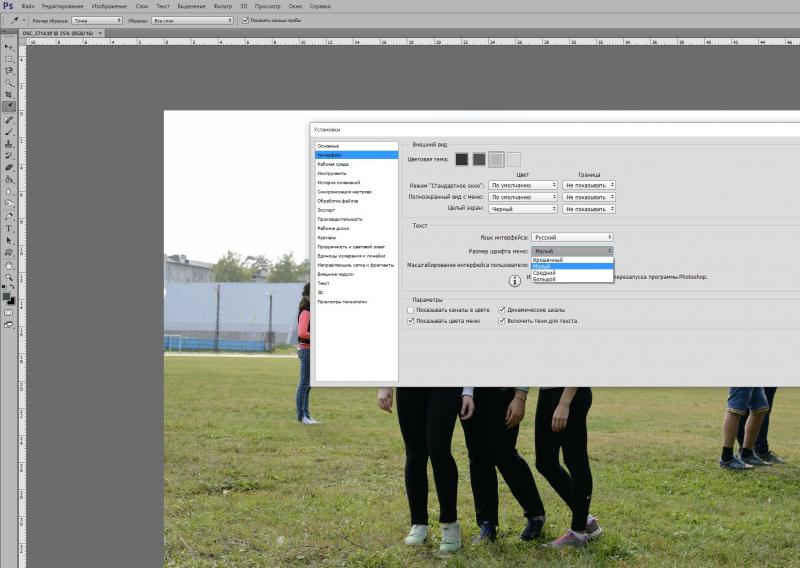Screen dimensions: 800x568
Task: Choose 'Крошечный' font size option
Action: [572, 260]
